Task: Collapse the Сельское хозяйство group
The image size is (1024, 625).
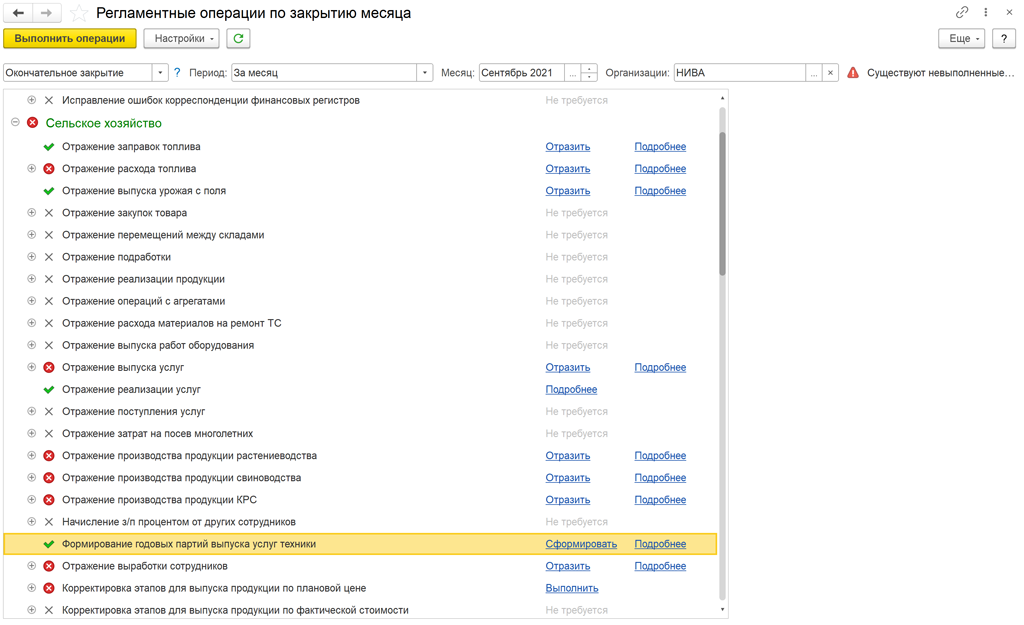Action: coord(15,123)
